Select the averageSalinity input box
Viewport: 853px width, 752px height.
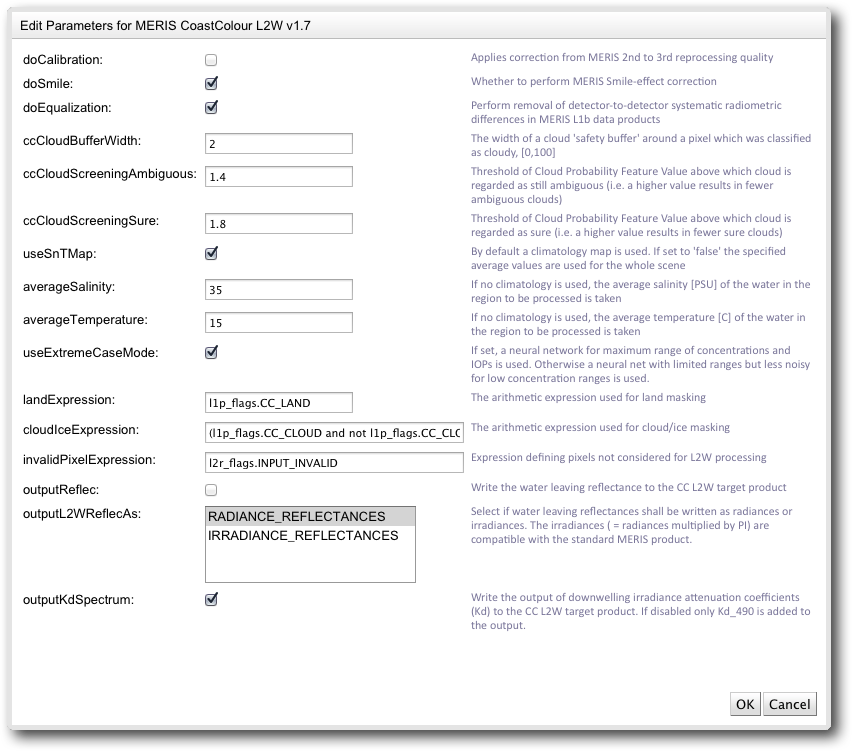pyautogui.click(x=279, y=289)
